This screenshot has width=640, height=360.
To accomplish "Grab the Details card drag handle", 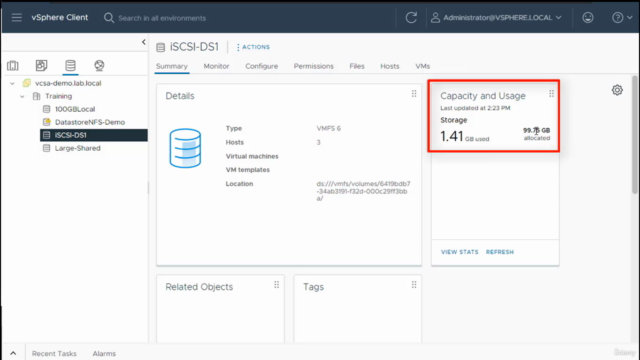I will coord(414,94).
